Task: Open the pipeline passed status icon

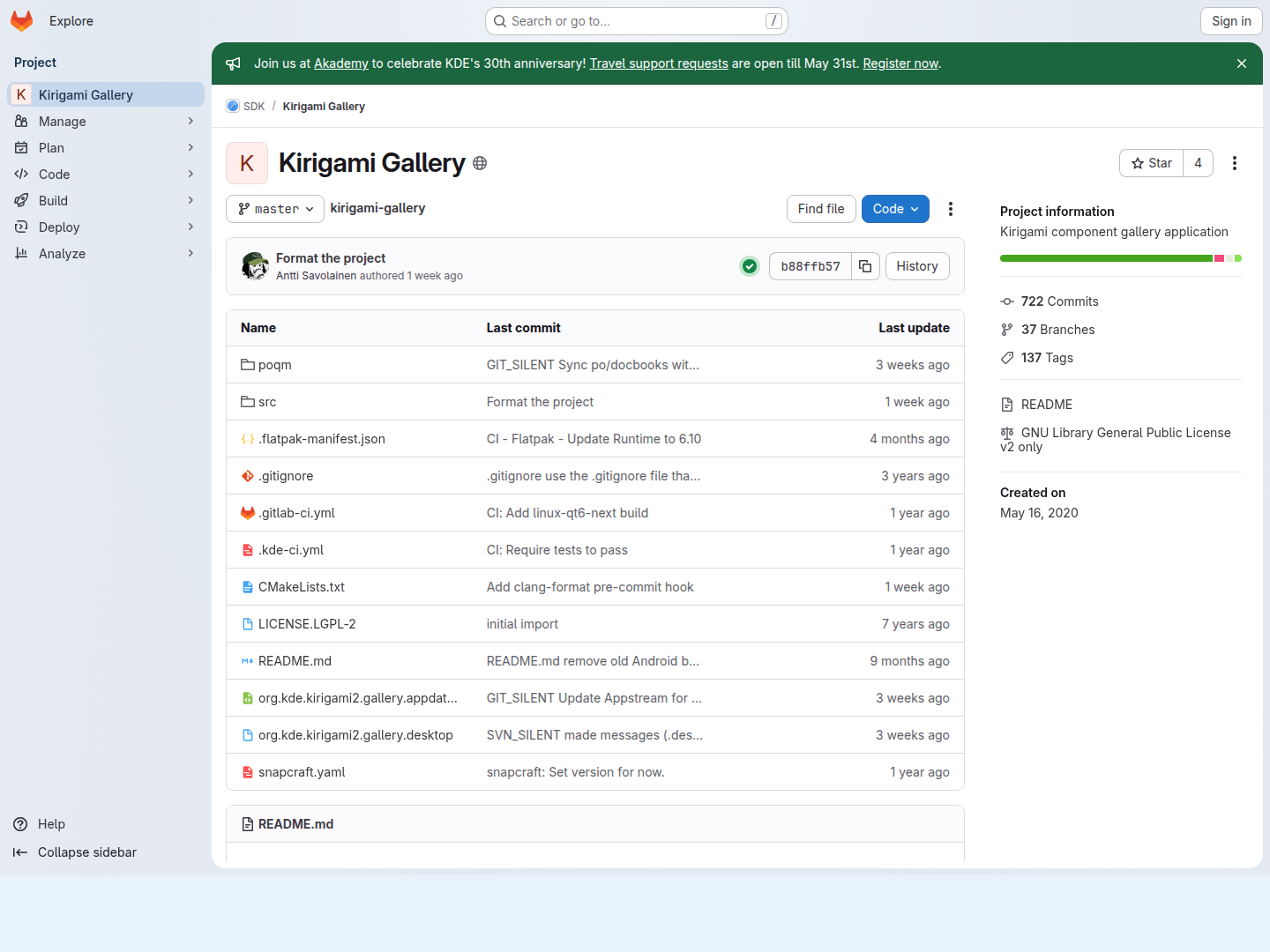Action: [750, 266]
